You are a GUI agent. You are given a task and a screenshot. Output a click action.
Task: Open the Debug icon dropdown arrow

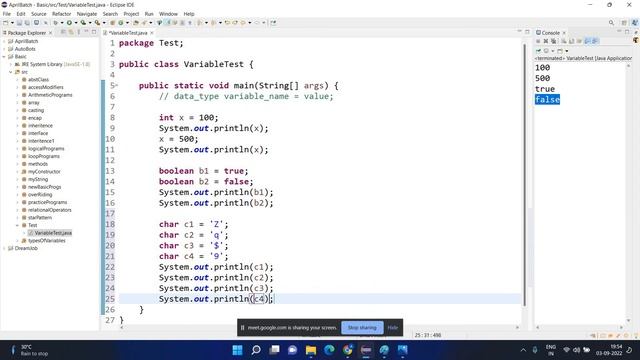[62, 23]
